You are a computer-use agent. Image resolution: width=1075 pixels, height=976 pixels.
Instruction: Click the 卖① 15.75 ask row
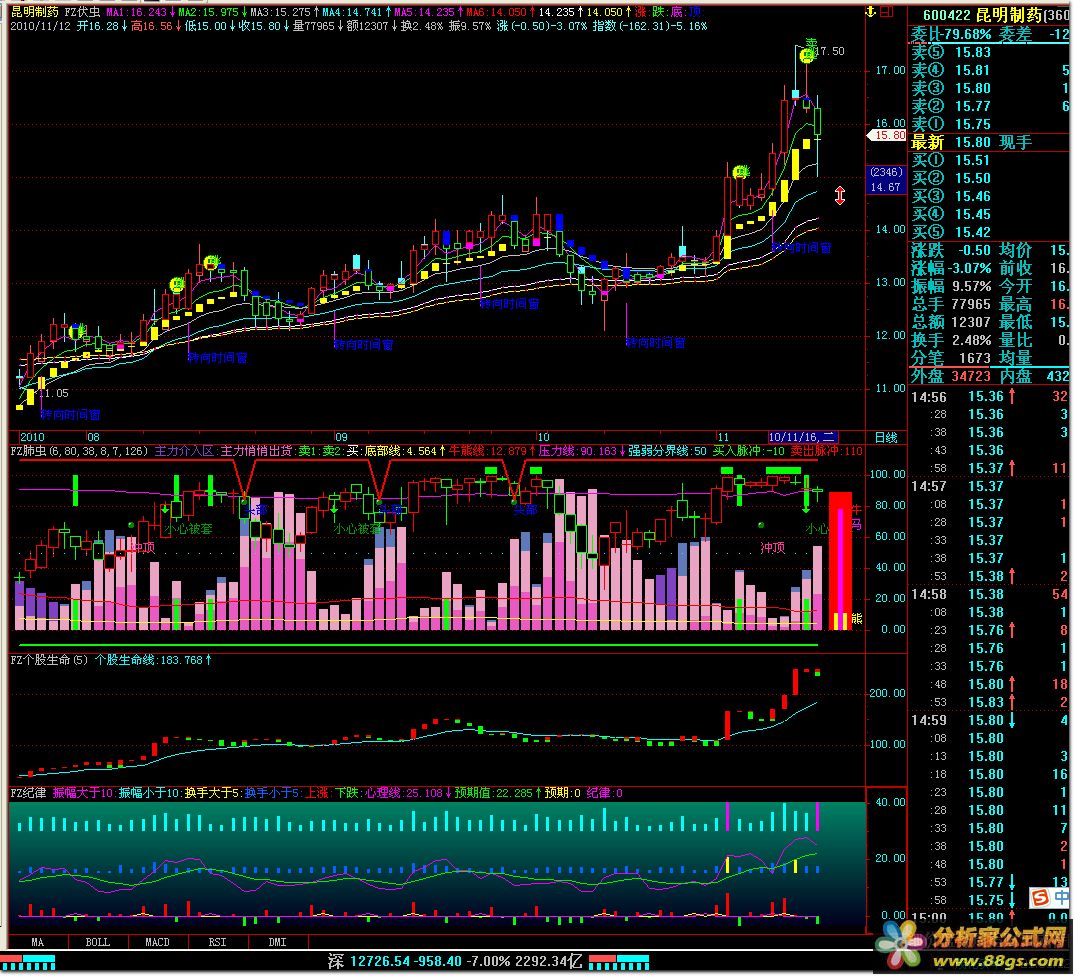click(990, 124)
